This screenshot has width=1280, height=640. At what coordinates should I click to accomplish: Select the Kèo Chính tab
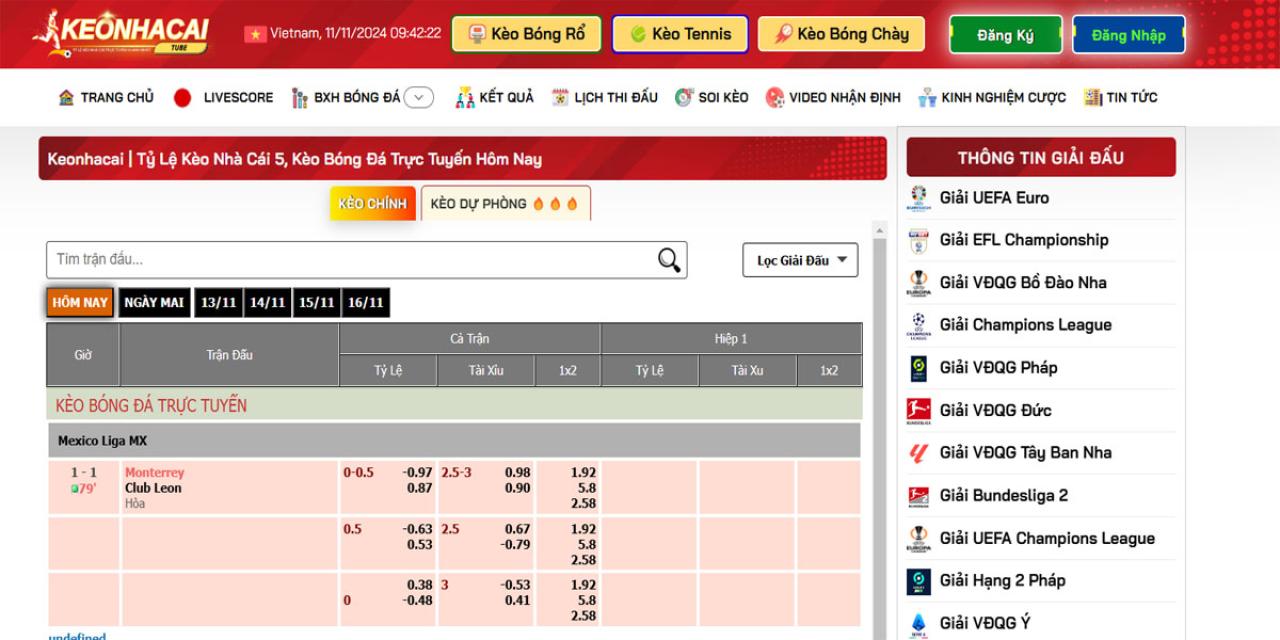tap(372, 204)
